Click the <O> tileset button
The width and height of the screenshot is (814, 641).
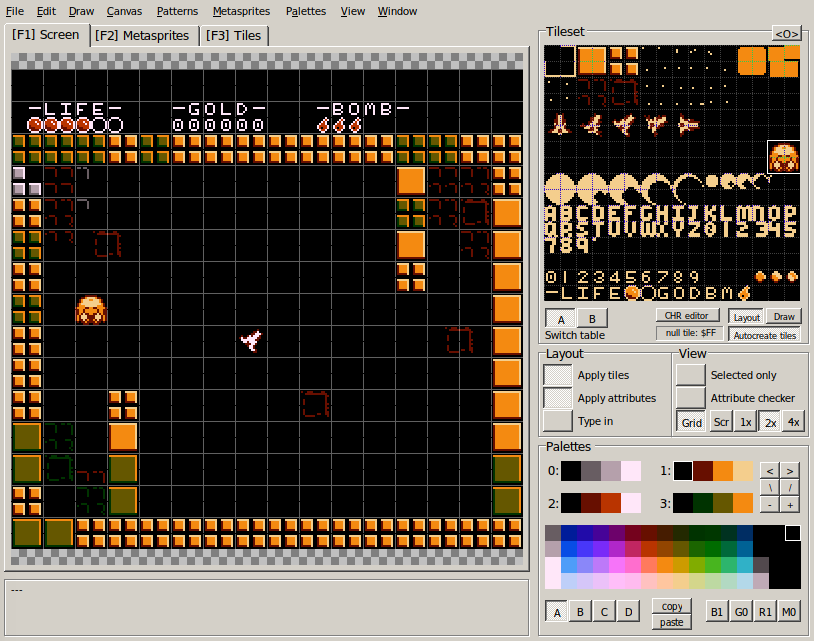point(786,34)
